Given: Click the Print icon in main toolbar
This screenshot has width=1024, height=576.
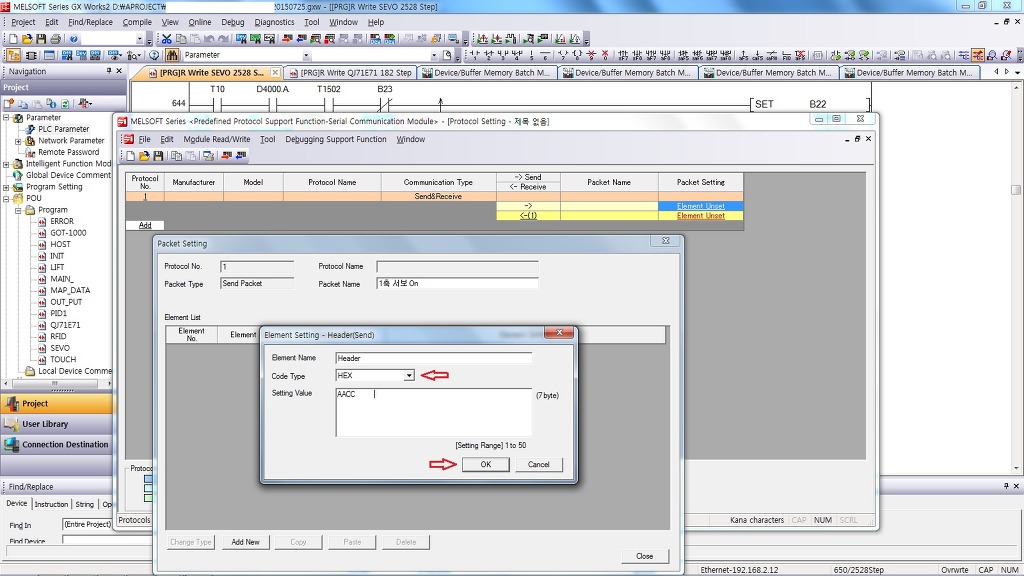Looking at the screenshot, I should pyautogui.click(x=55, y=39).
